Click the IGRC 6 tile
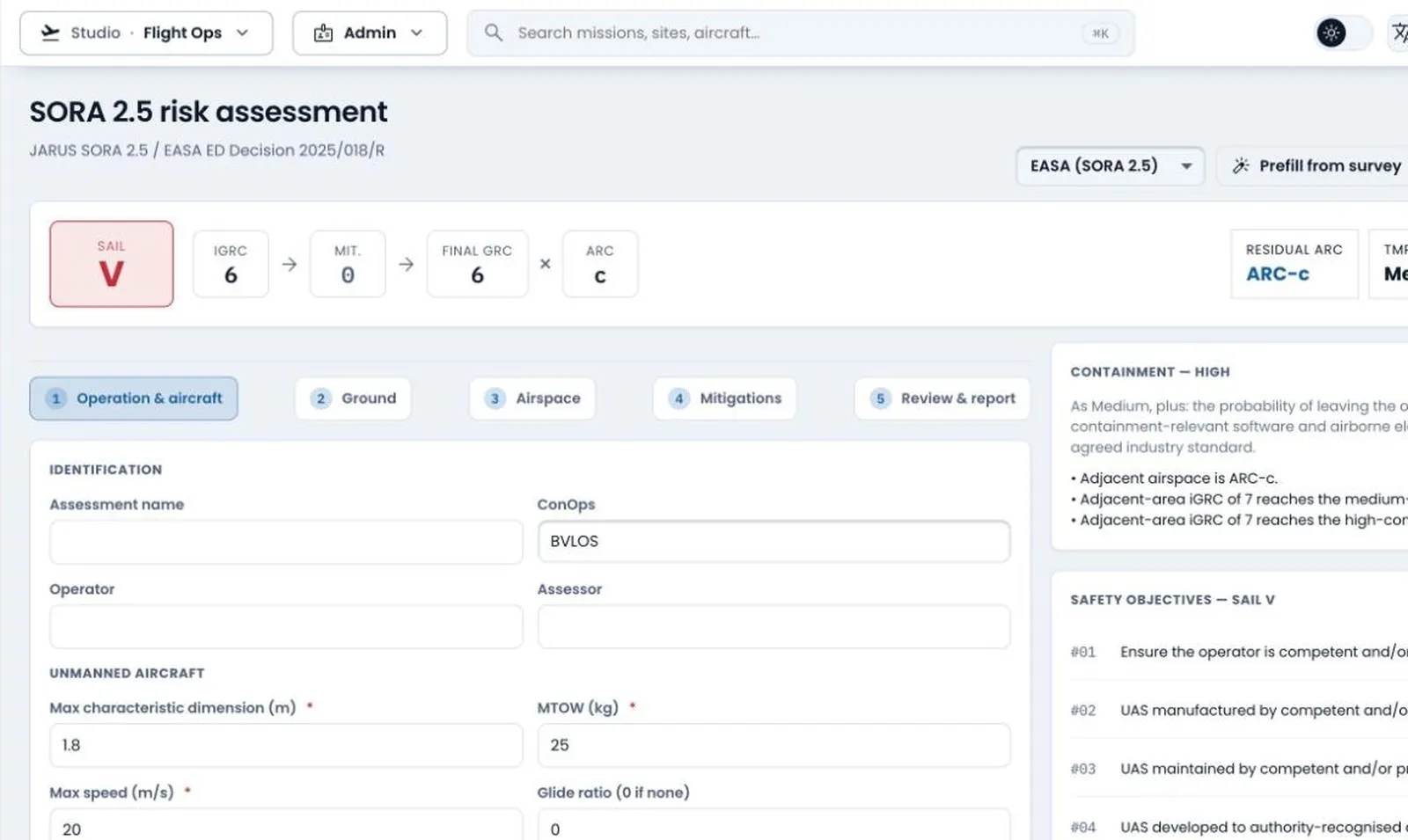The width and height of the screenshot is (1408, 840). [x=231, y=264]
